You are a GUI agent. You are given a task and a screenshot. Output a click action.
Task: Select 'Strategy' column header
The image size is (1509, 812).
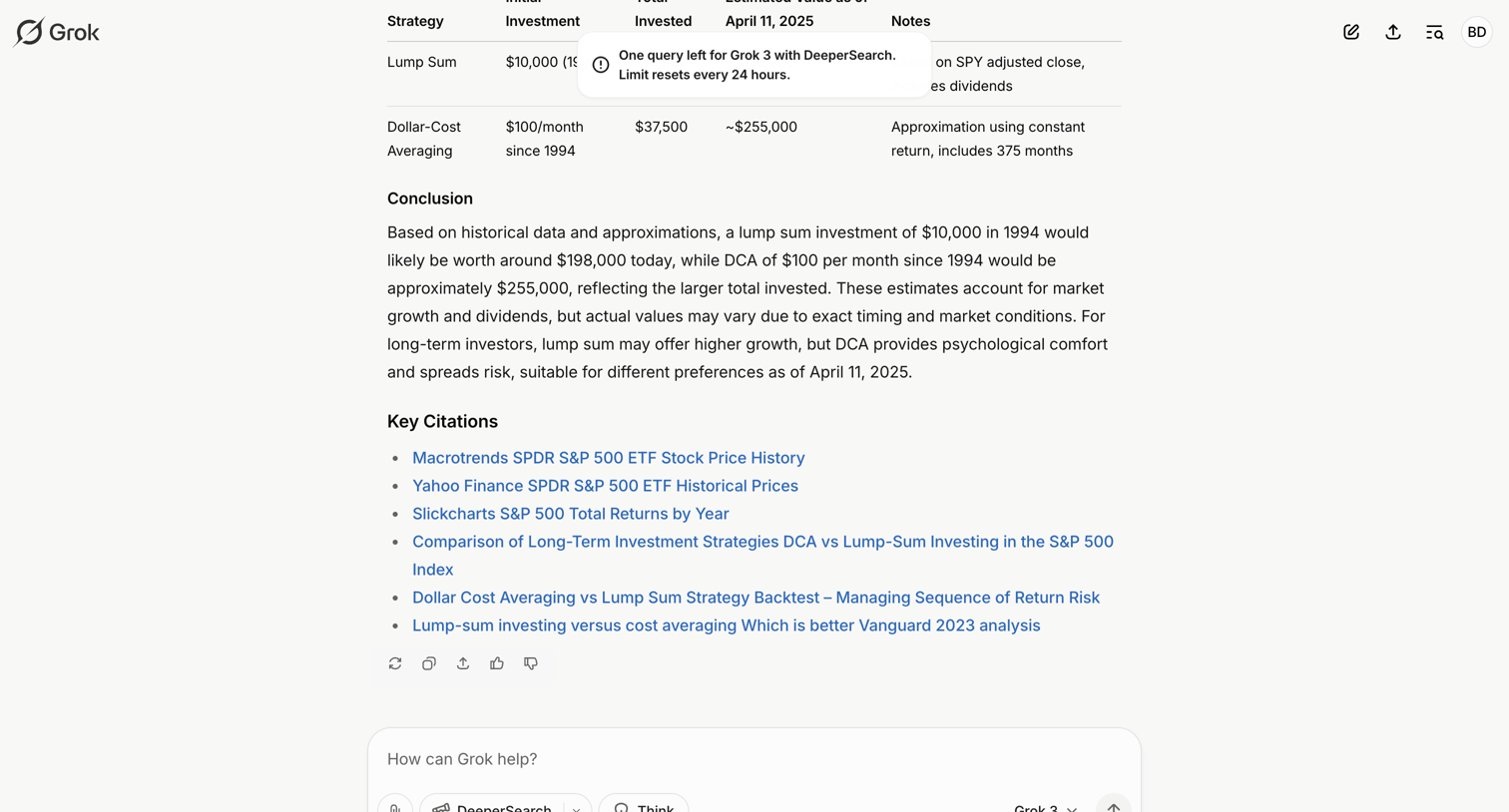tap(415, 21)
